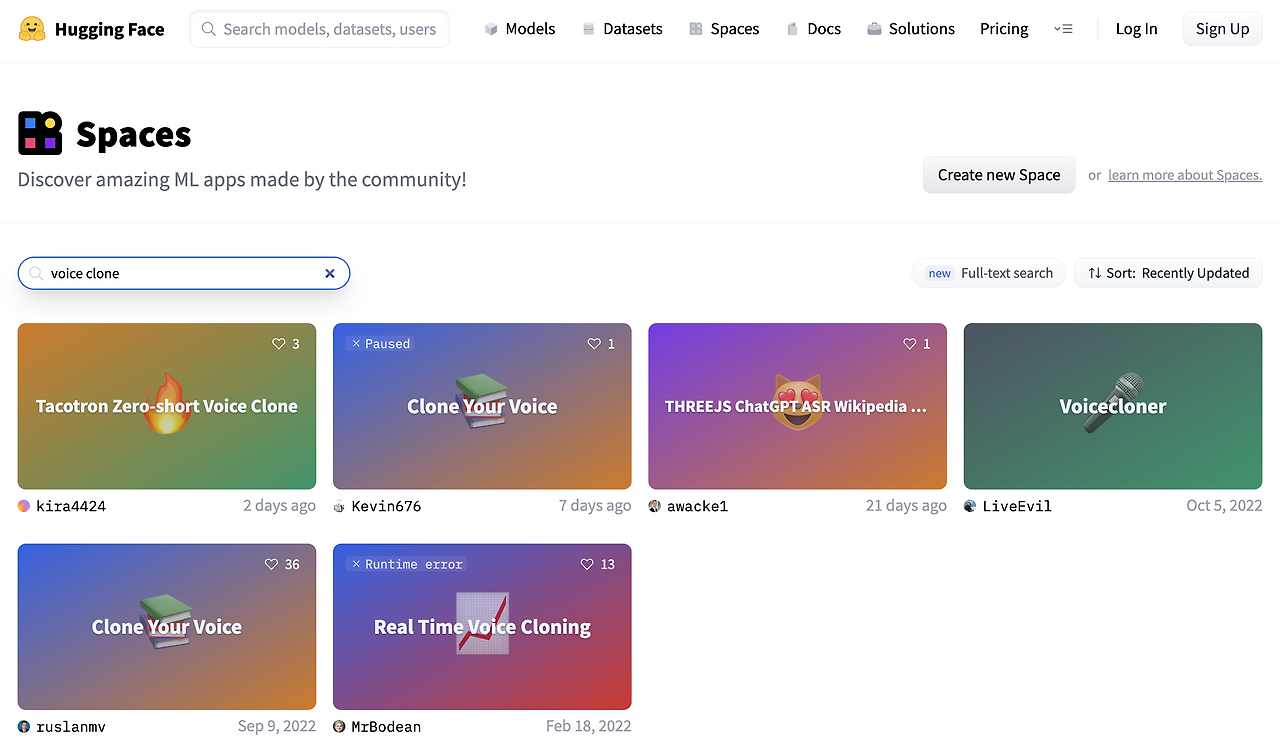Viewport: 1280px width, 747px height.
Task: Click the "Discover amazing ML apps" tagline
Action: (x=242, y=180)
